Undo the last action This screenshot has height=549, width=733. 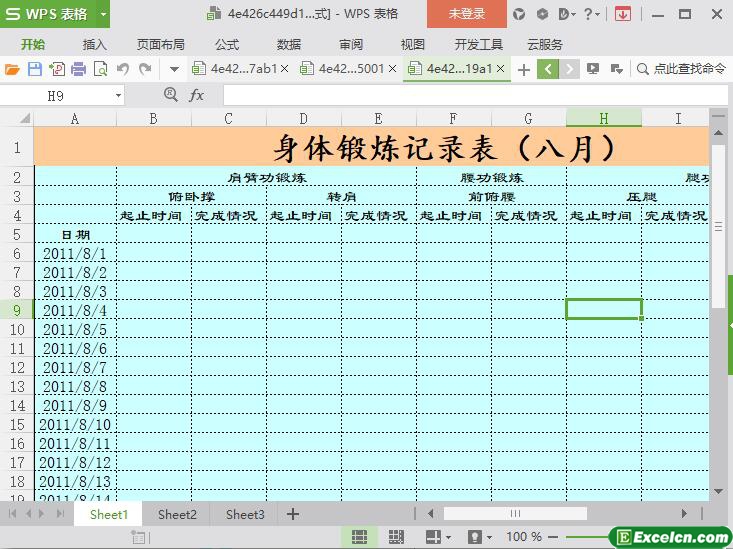123,69
